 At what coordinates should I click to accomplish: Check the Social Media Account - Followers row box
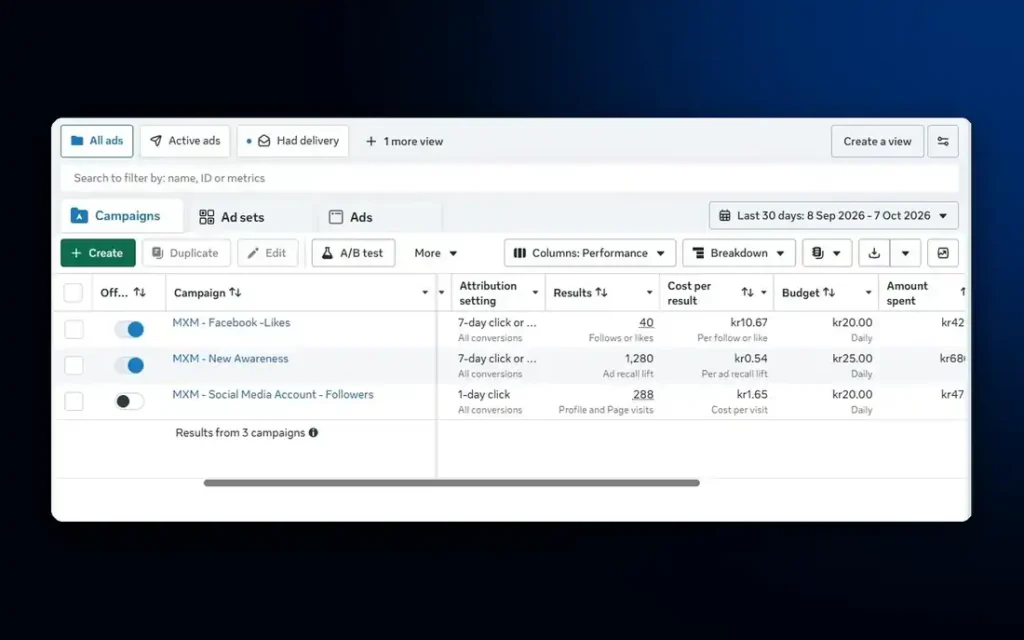point(74,401)
